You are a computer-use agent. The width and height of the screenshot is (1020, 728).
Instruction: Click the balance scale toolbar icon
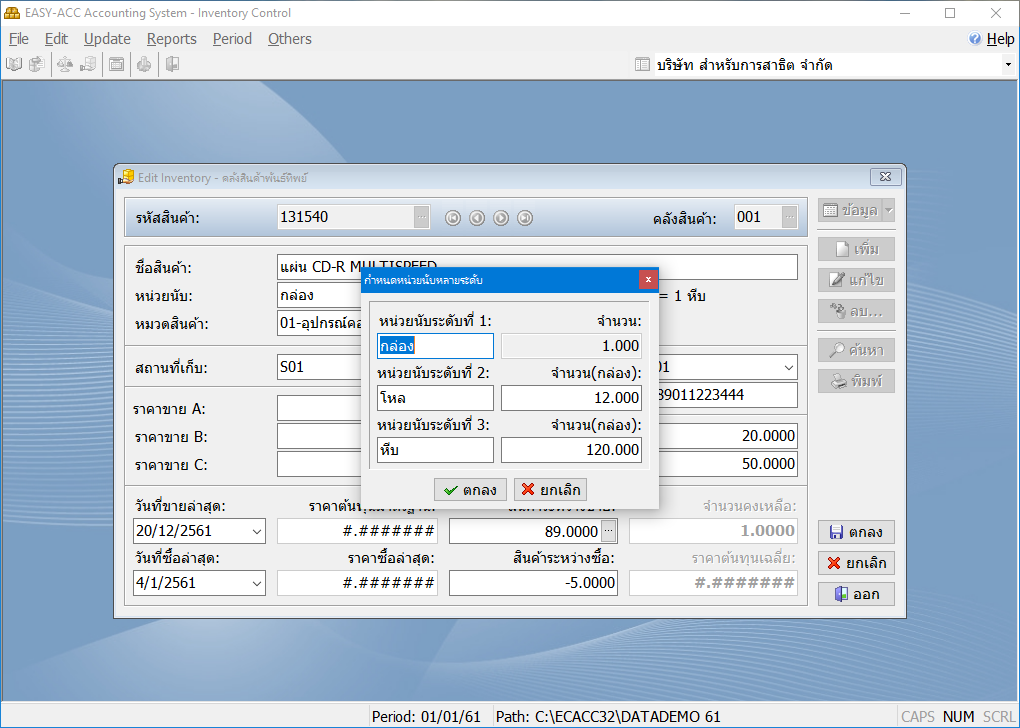pos(65,65)
